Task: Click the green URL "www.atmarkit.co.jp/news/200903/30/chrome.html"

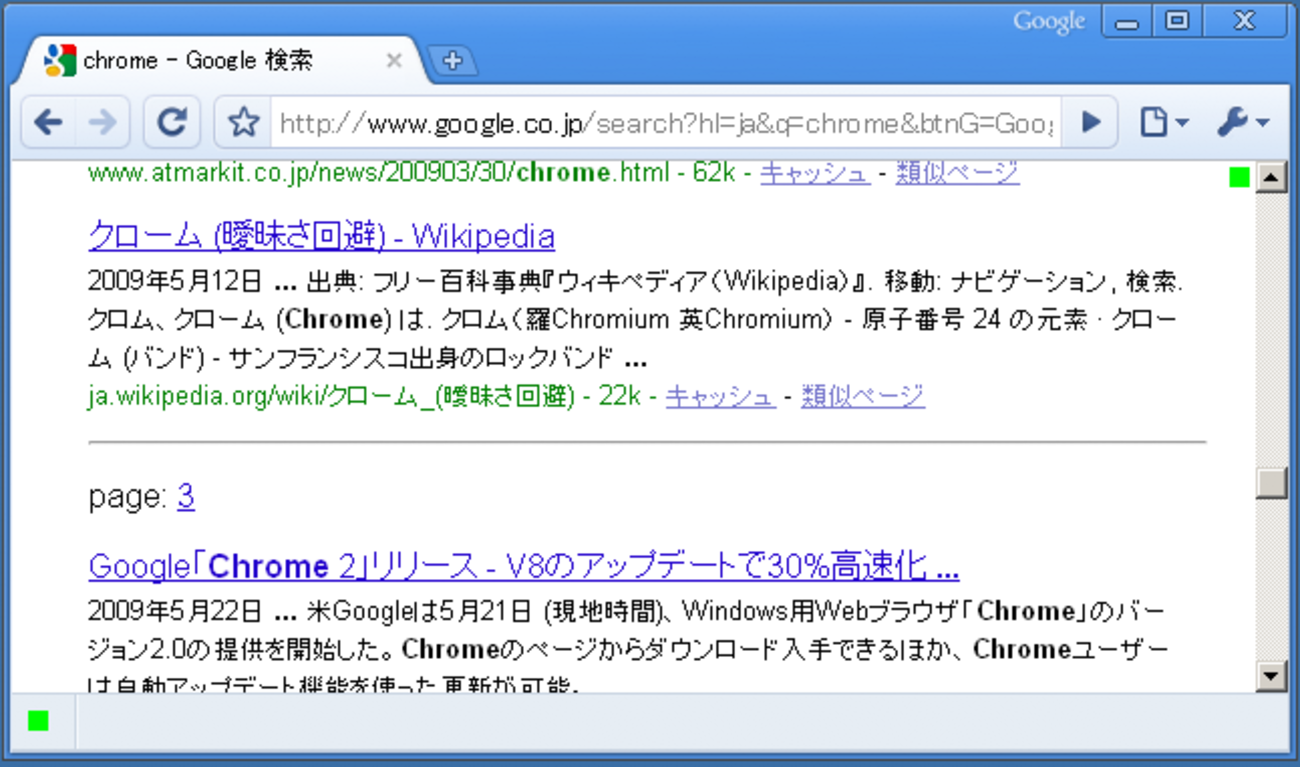Action: [377, 173]
